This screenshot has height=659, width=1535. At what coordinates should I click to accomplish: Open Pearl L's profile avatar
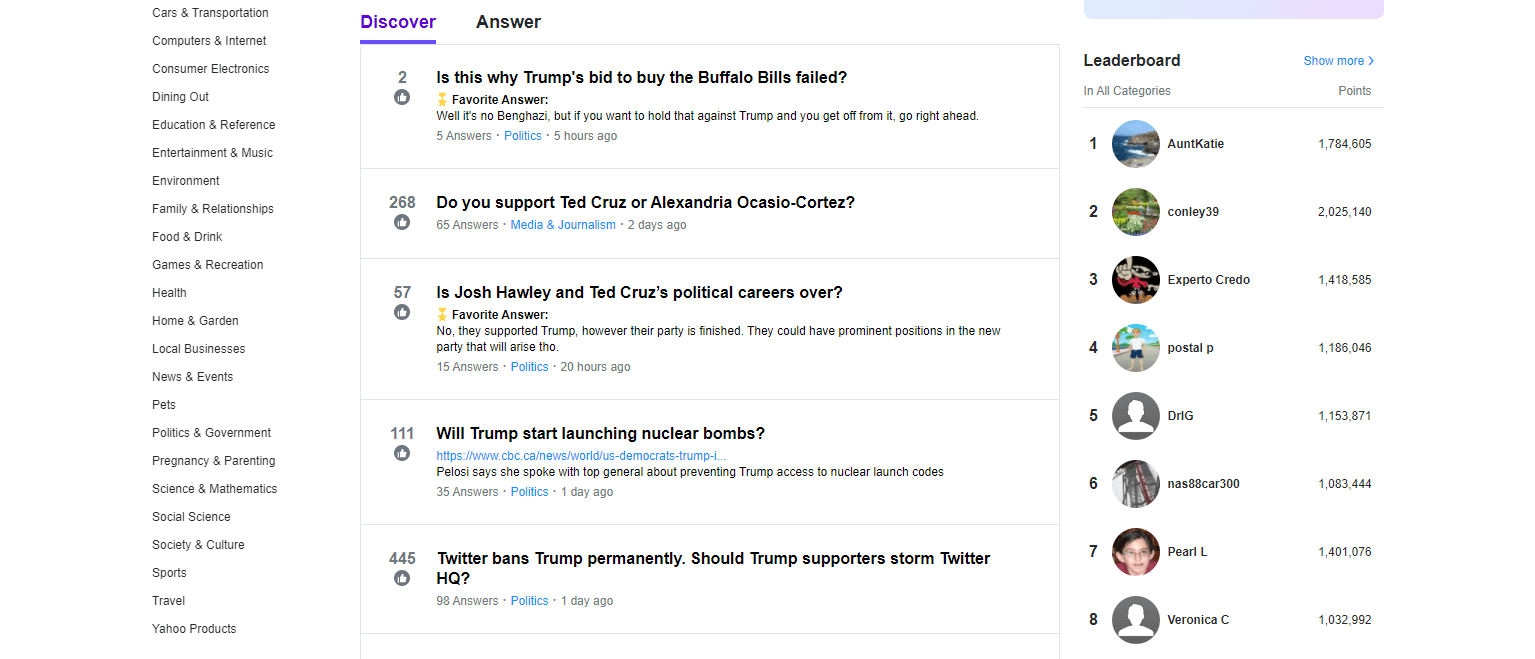[1135, 551]
